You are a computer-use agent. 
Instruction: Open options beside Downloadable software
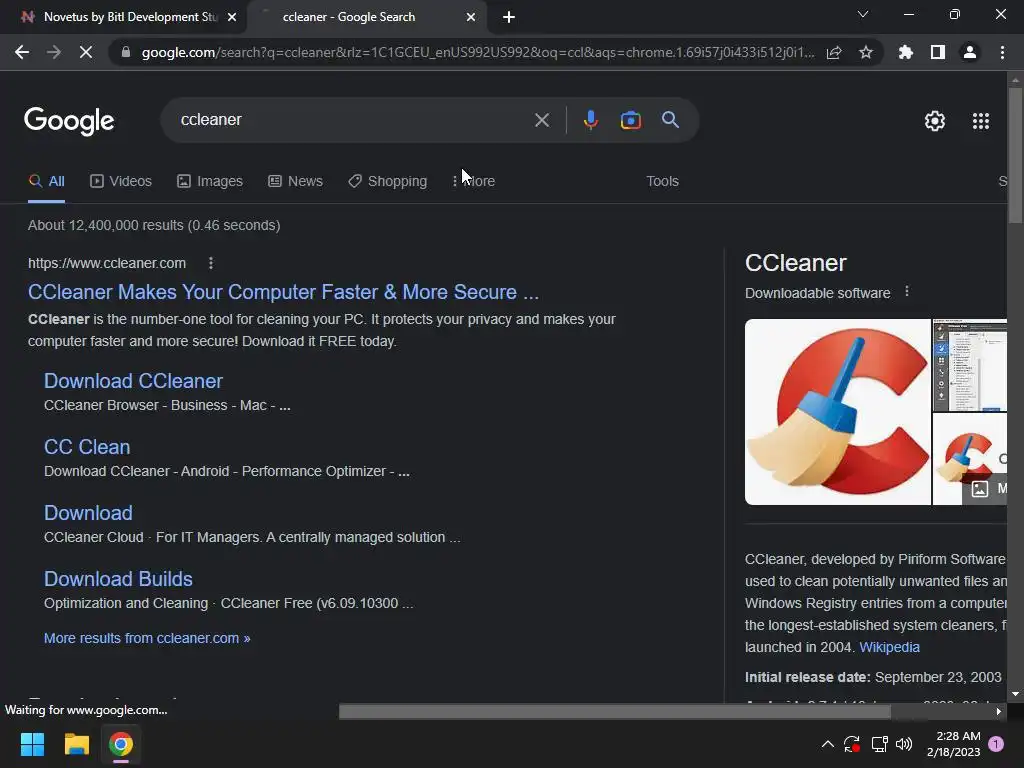tap(906, 292)
